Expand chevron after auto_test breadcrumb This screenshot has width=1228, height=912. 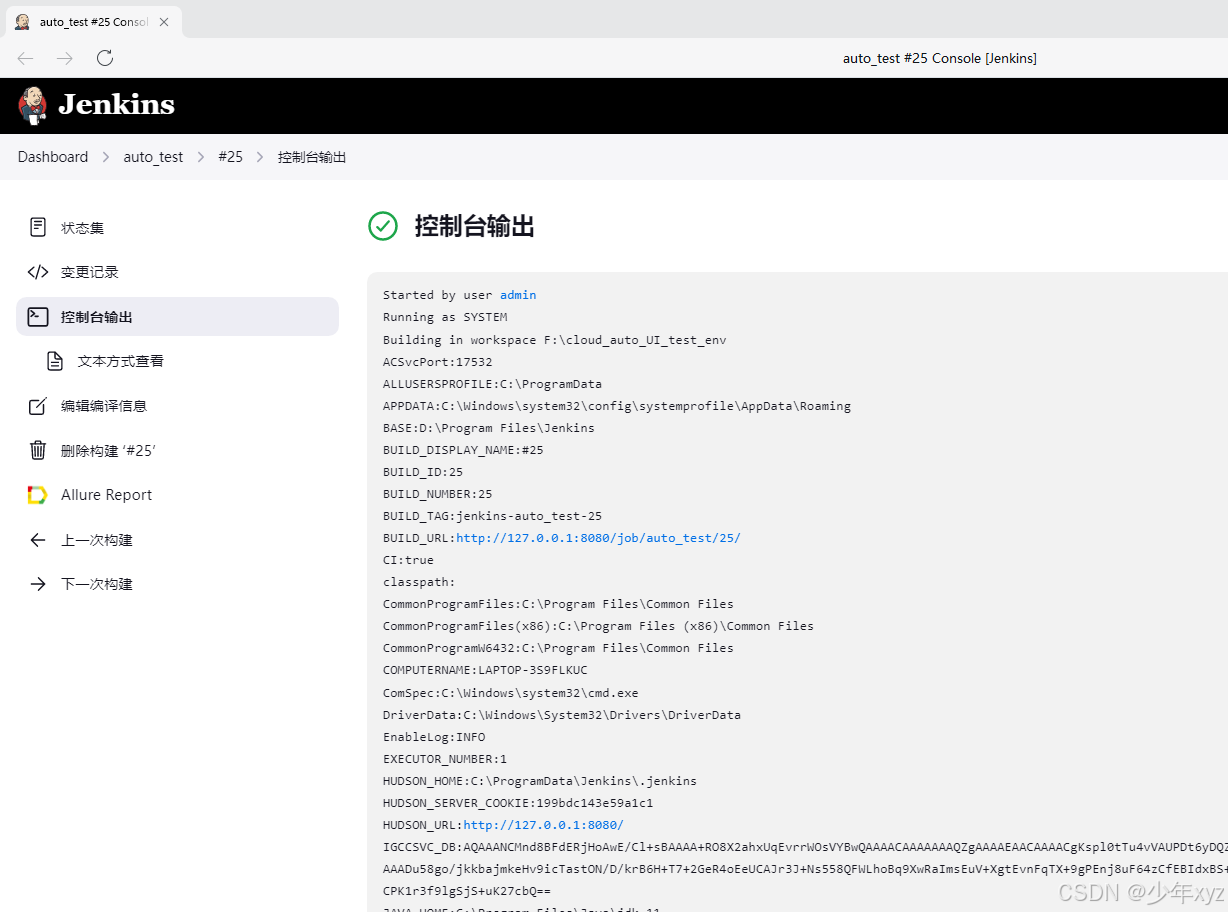pyautogui.click(x=201, y=157)
